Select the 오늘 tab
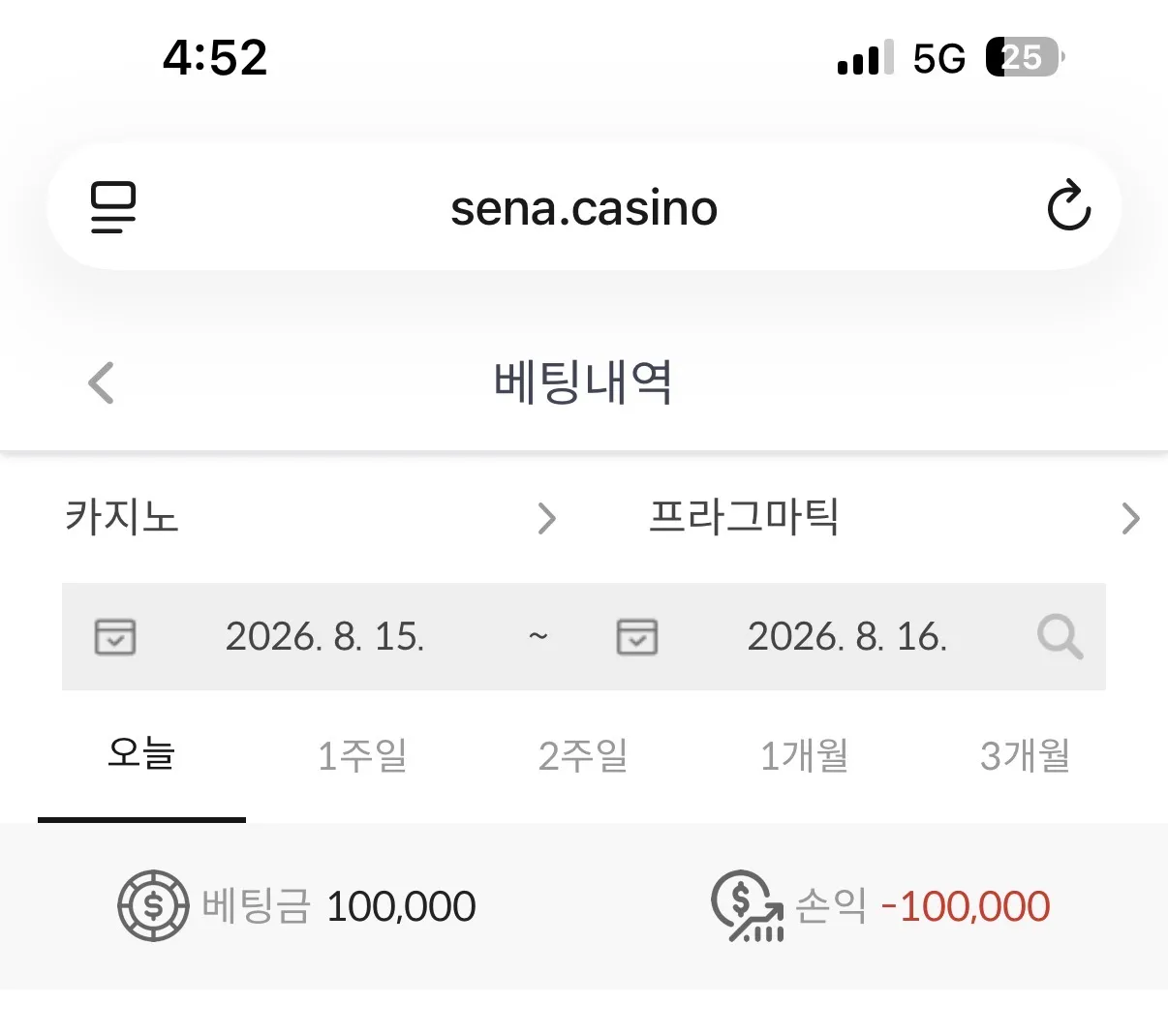1168x1036 pixels. coord(141,754)
